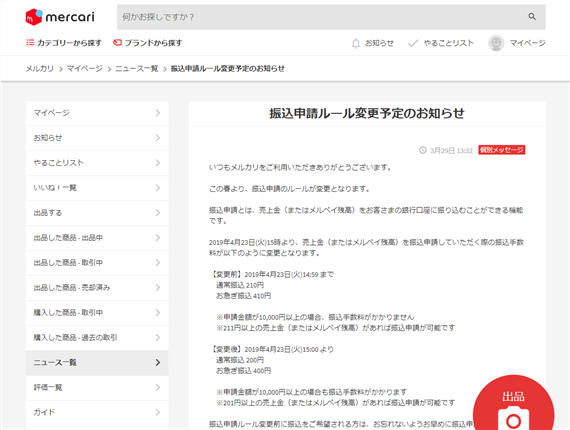Viewport: 570px width, 430px height.
Task: Click chevron on ニュース一覧 row
Action: (158, 363)
